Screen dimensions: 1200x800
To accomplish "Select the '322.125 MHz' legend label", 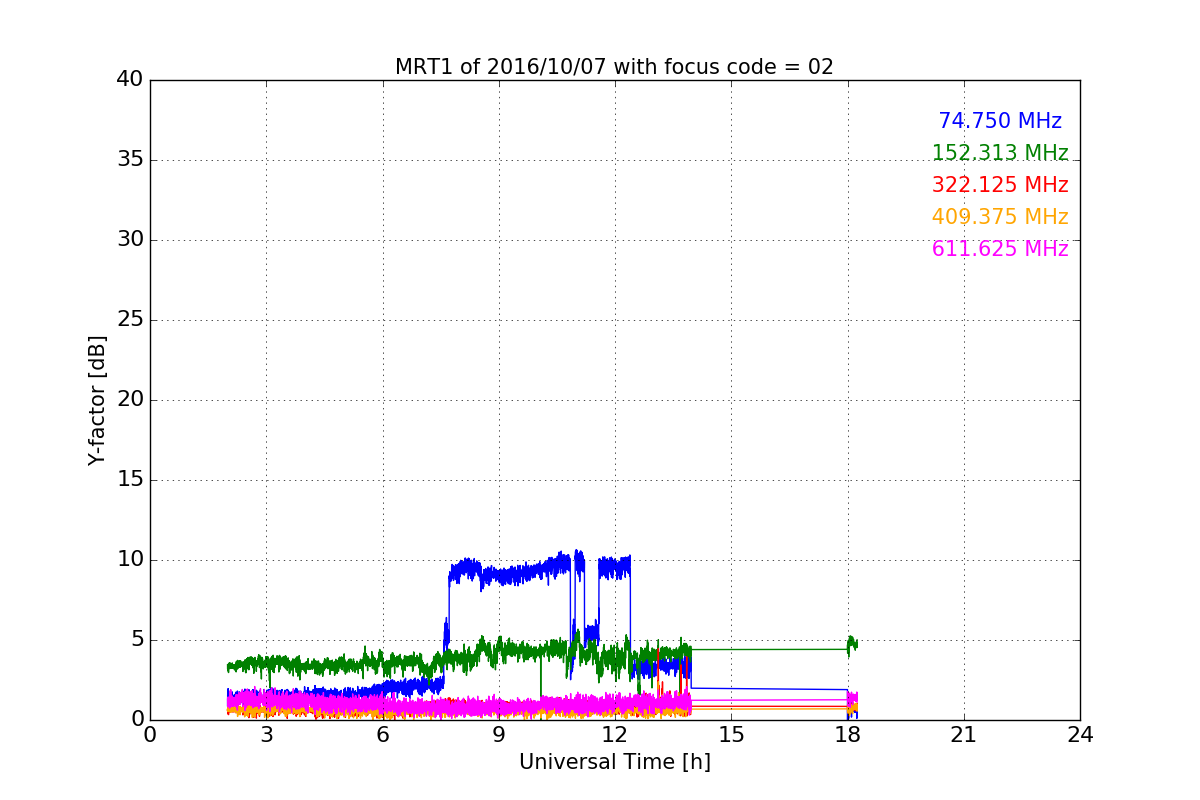I will click(1000, 185).
